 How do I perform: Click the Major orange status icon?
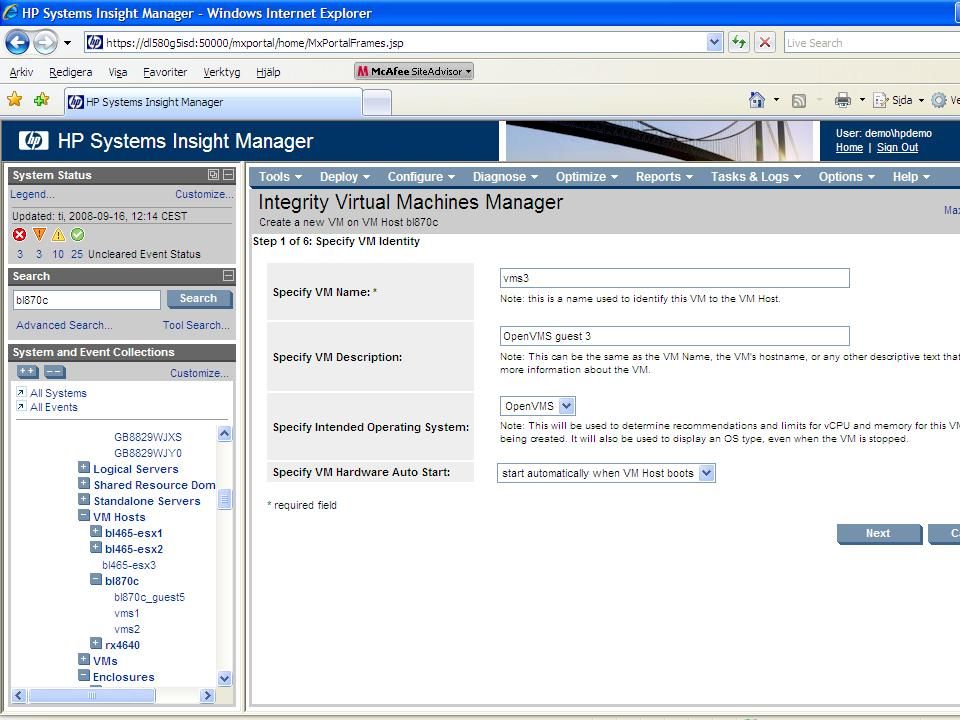pyautogui.click(x=39, y=234)
